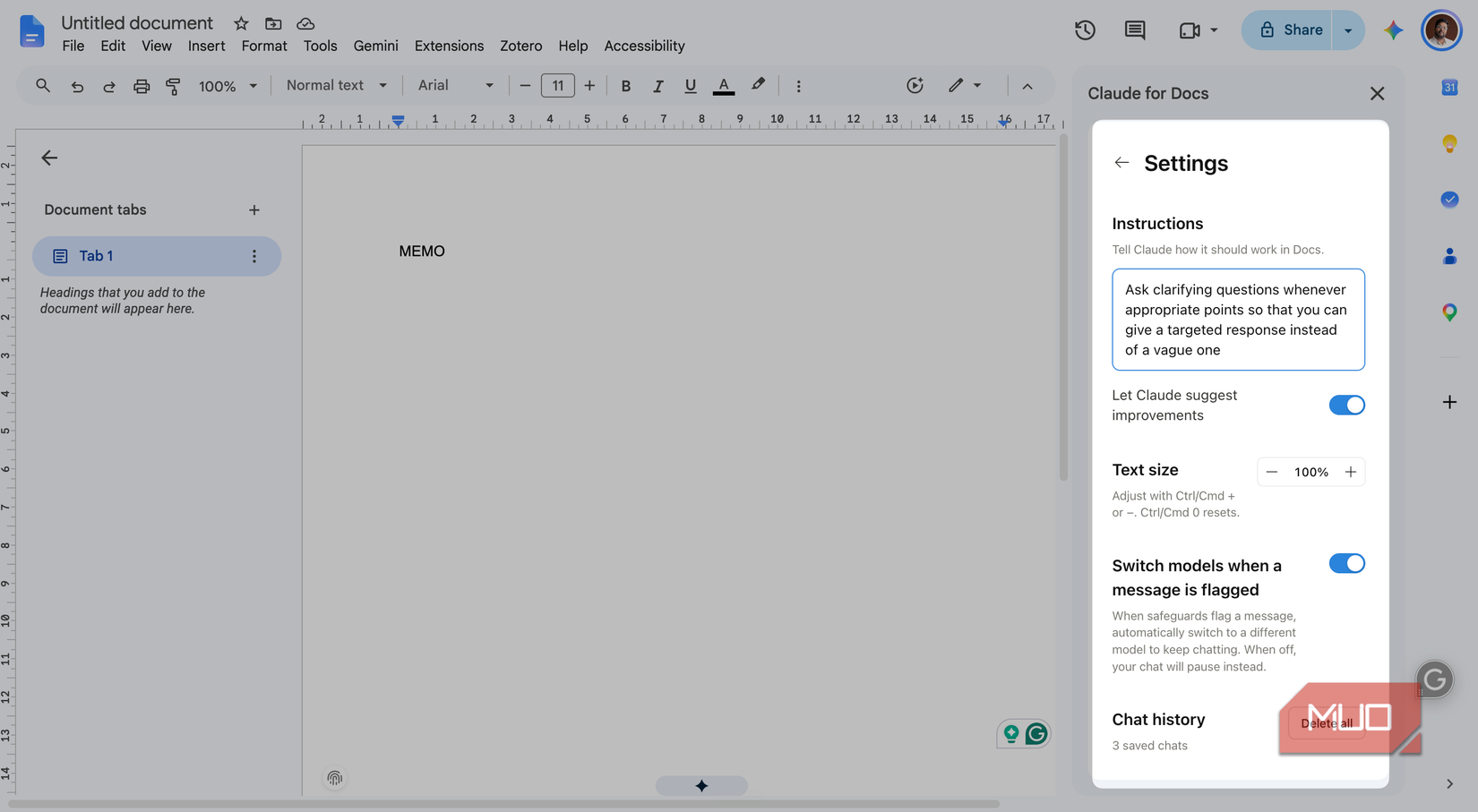Toggle italic formatting
The image size is (1478, 812).
[658, 86]
